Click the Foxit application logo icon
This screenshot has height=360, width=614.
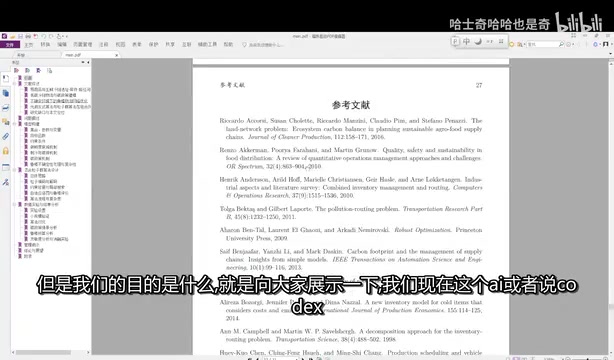(x=4, y=36)
